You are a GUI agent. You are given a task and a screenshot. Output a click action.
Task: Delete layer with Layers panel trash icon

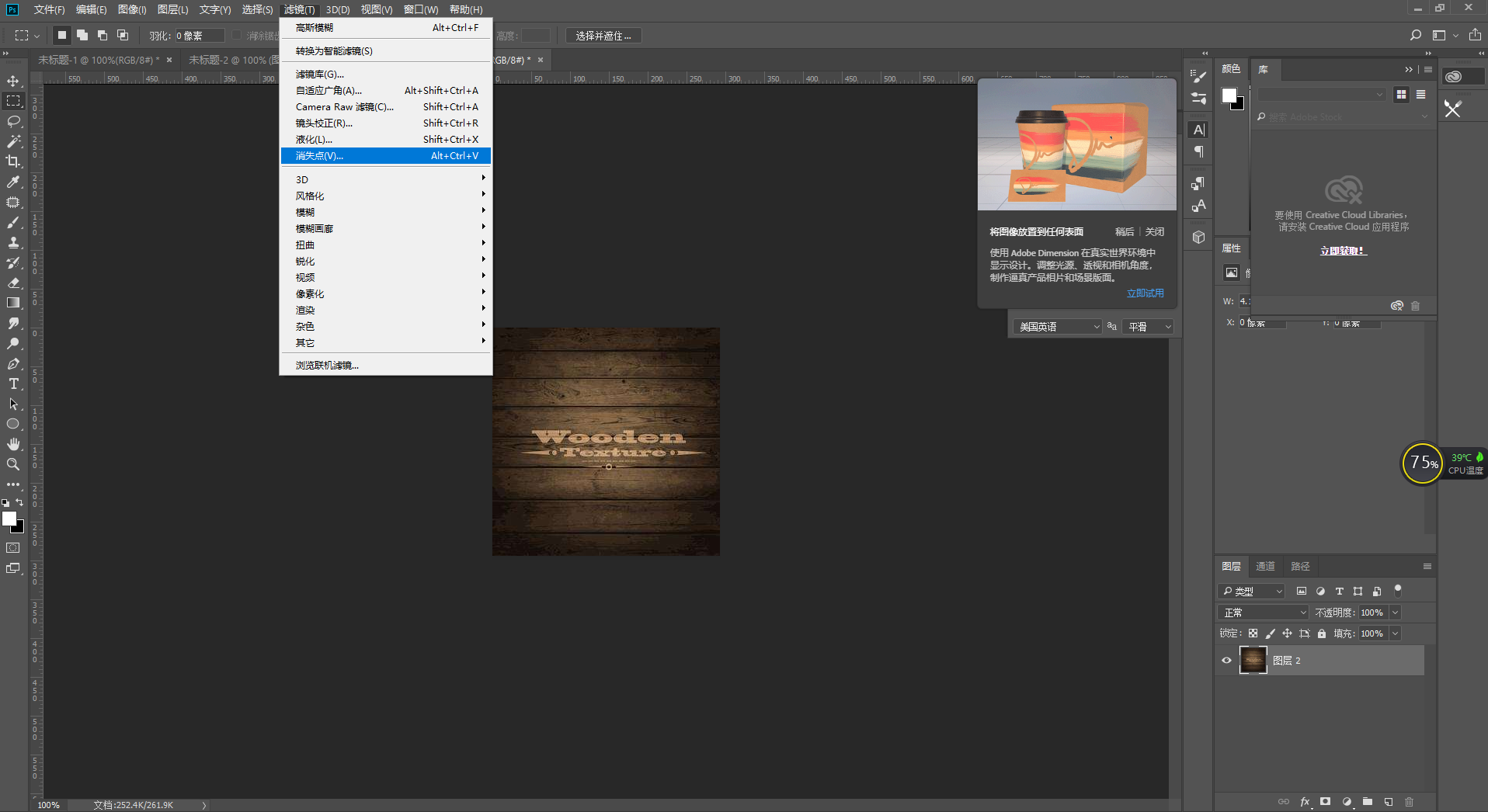point(1410,802)
